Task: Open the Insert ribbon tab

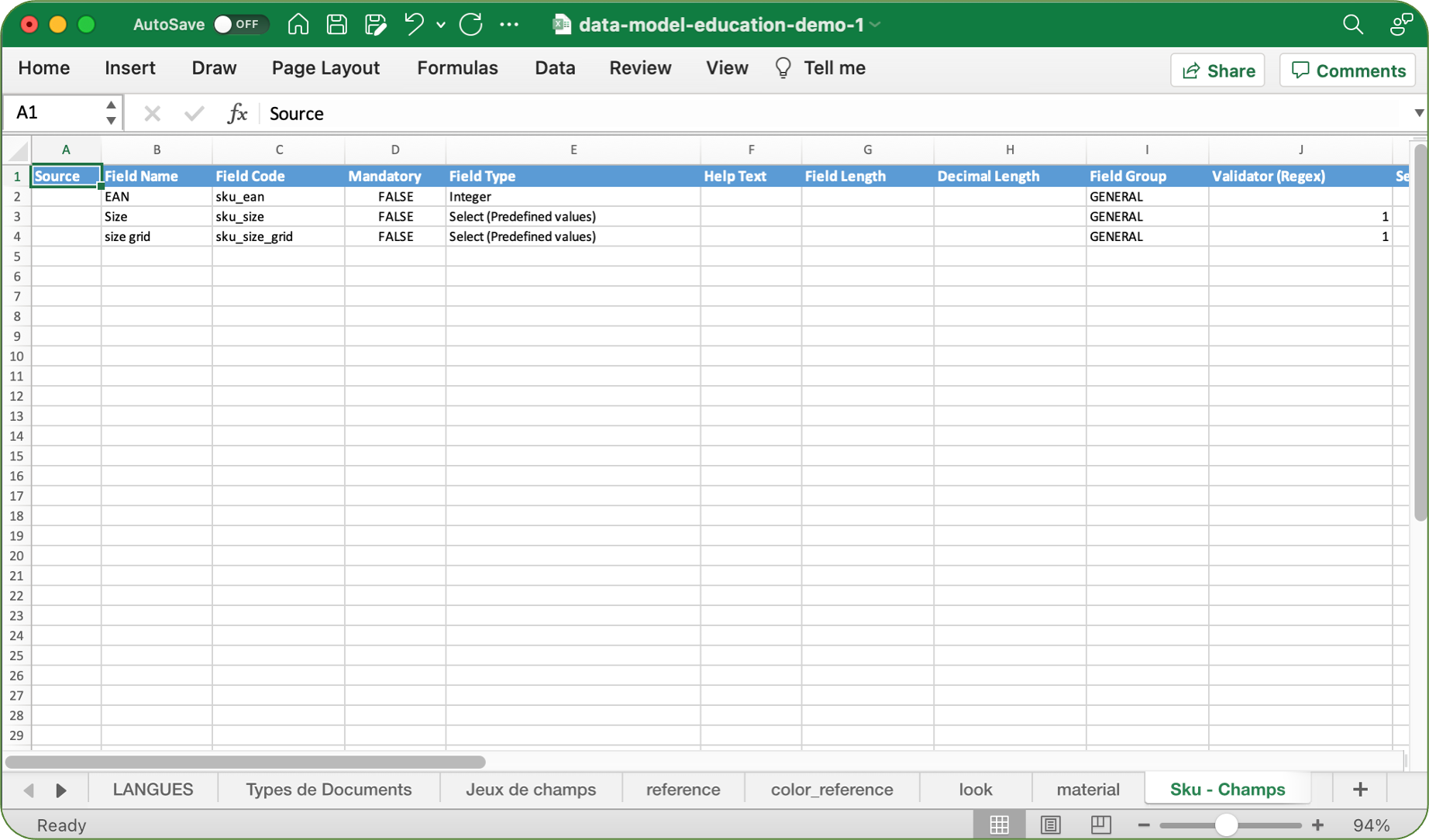Action: click(130, 68)
